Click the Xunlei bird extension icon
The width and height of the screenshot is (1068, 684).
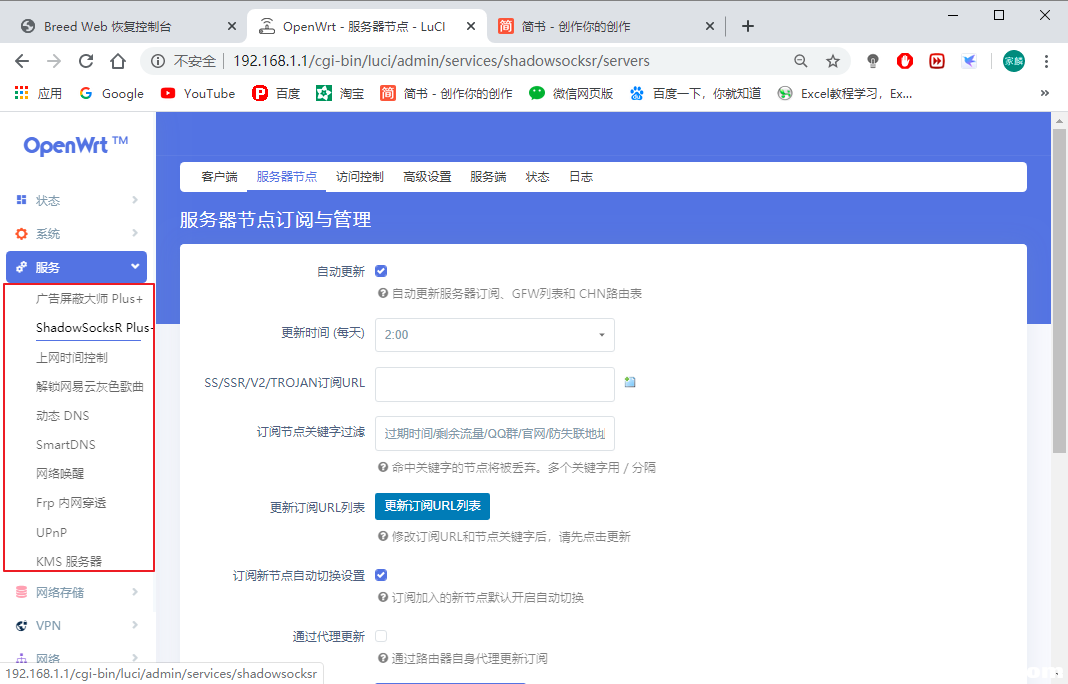969,61
